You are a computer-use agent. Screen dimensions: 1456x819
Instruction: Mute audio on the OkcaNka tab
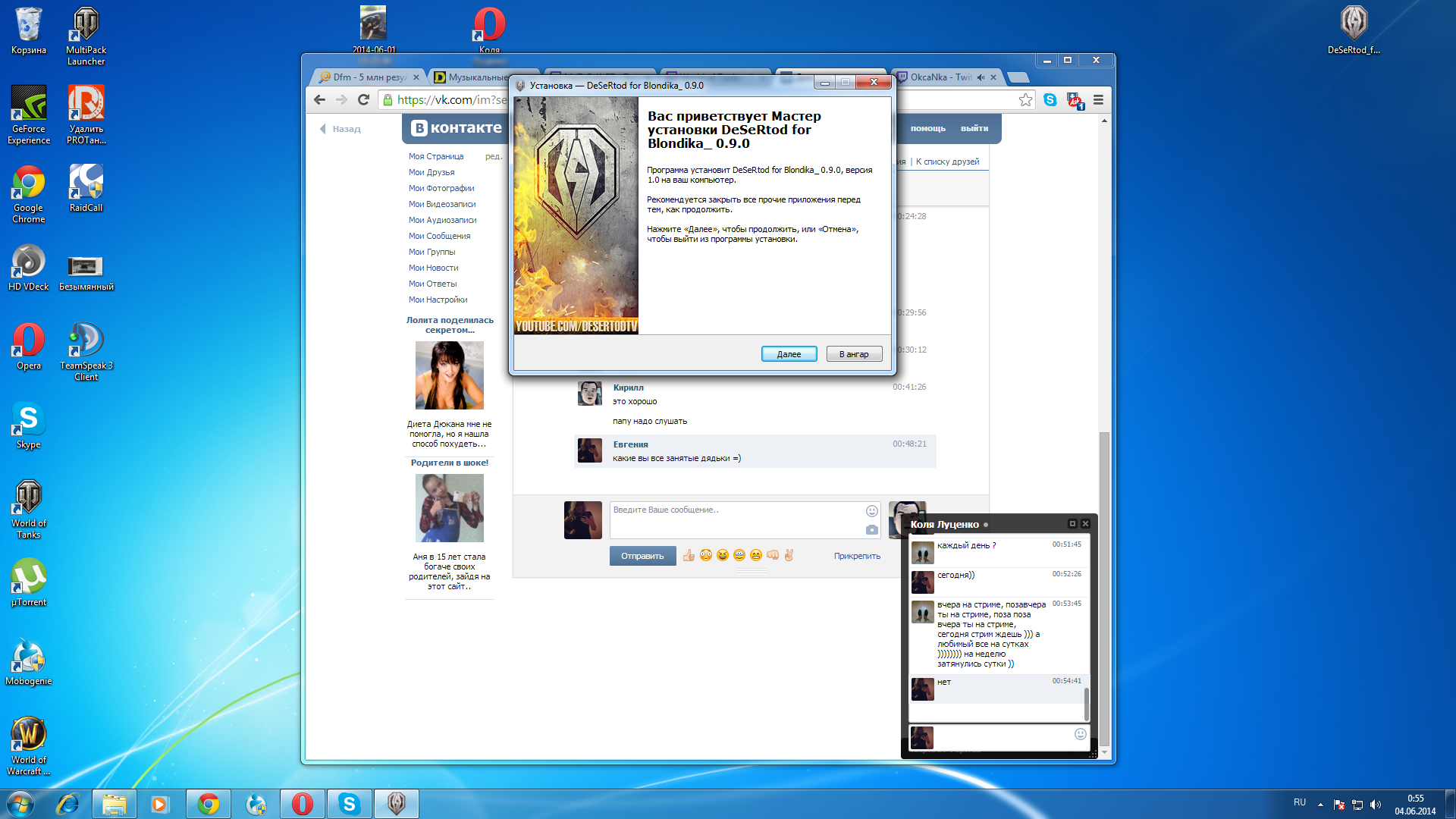(981, 77)
